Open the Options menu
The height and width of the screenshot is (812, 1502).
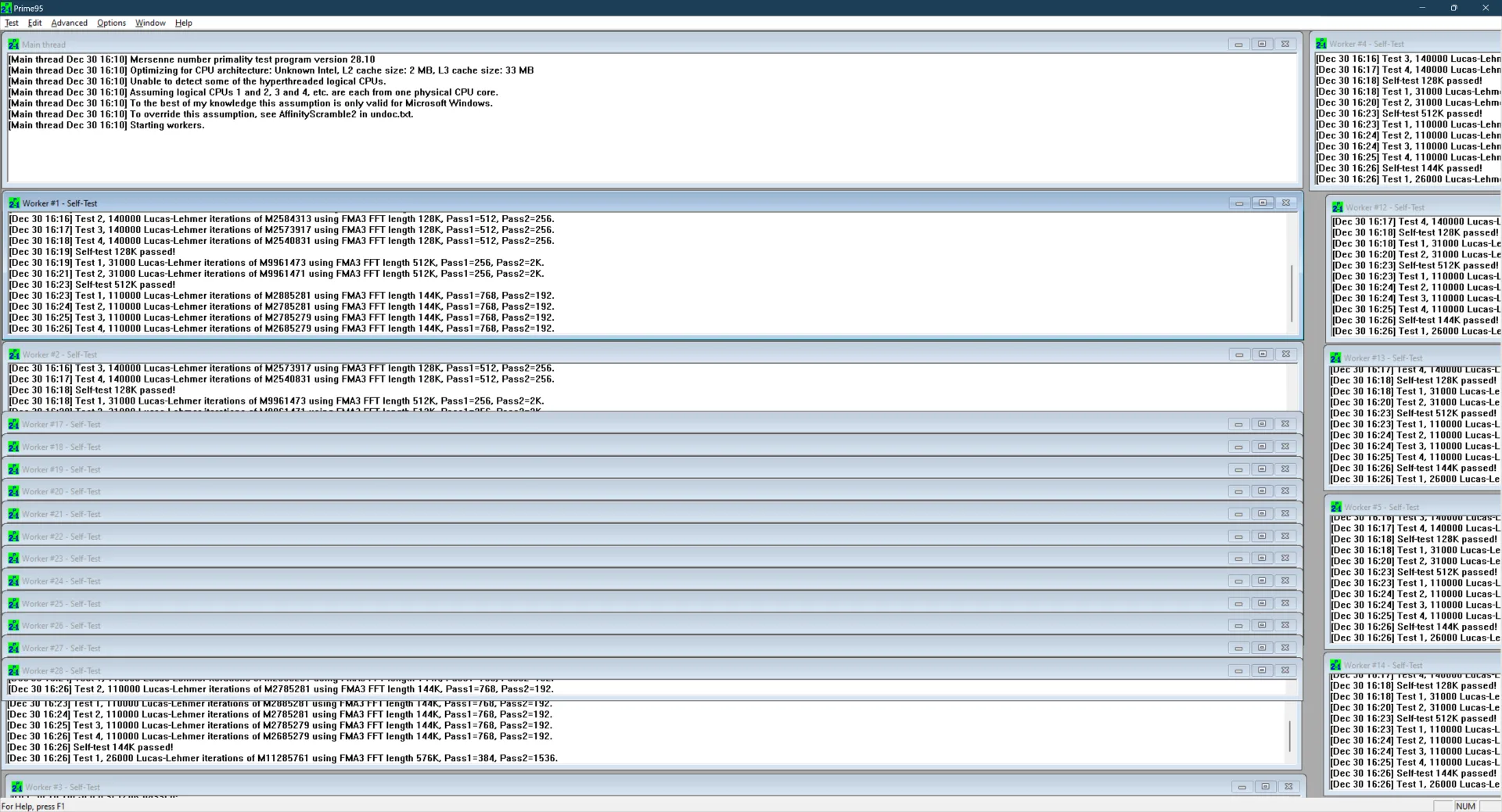[111, 23]
